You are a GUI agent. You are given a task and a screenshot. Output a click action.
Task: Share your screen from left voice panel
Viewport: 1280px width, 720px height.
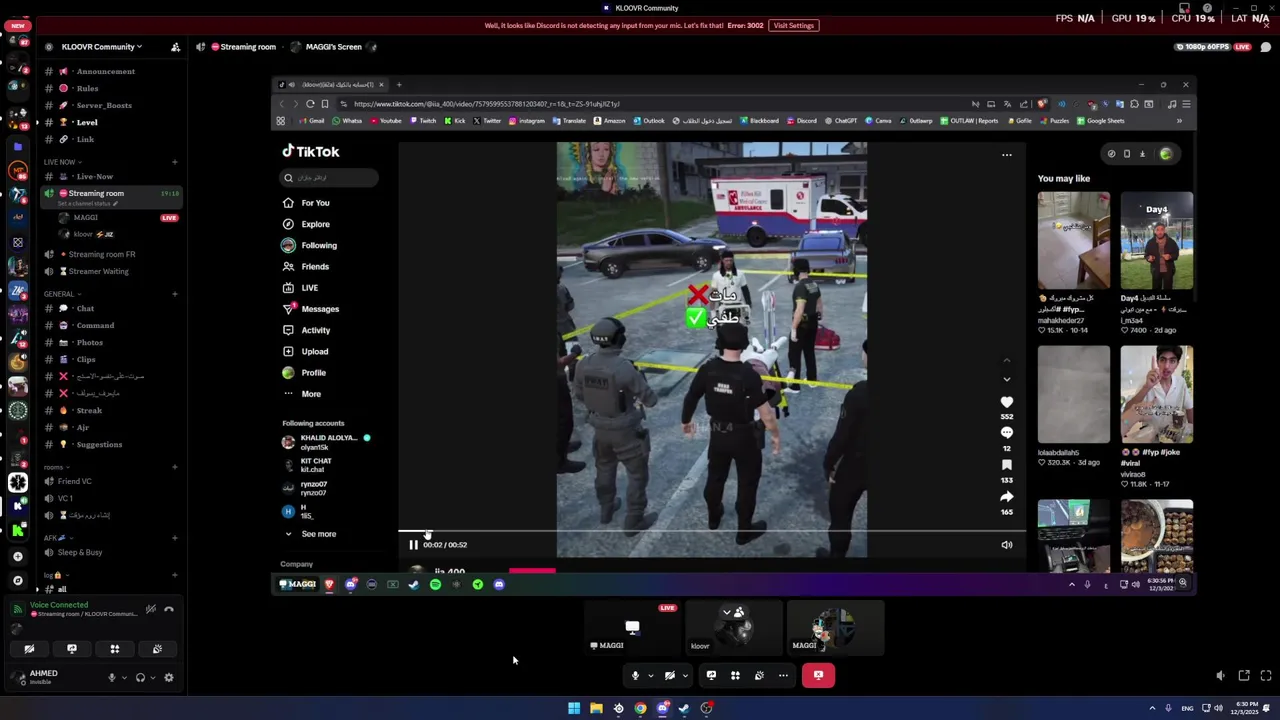[72, 649]
